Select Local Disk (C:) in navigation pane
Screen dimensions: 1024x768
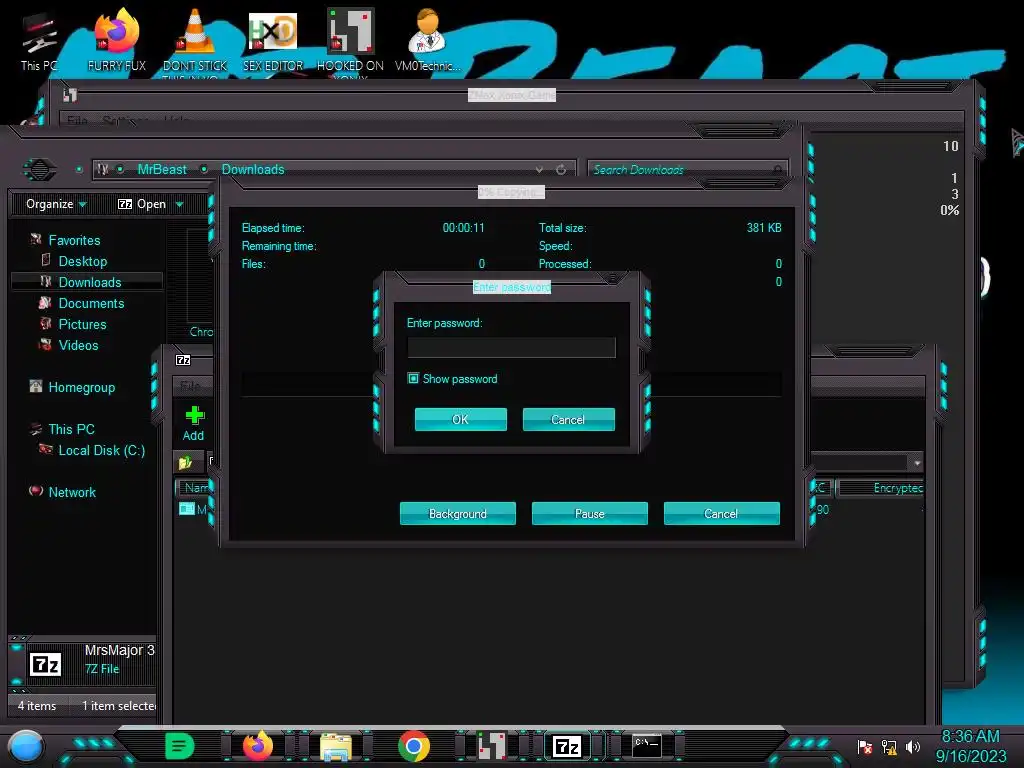click(102, 450)
